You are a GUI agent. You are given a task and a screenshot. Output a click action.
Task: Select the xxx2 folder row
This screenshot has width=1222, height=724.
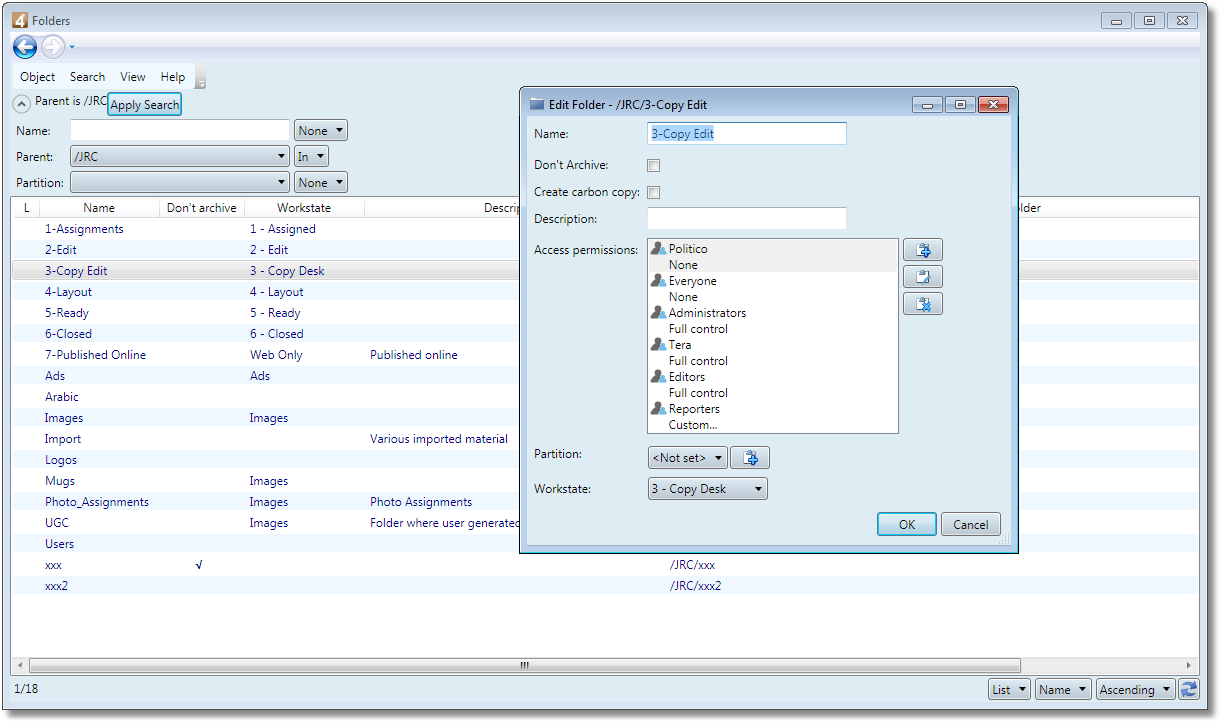click(x=605, y=586)
